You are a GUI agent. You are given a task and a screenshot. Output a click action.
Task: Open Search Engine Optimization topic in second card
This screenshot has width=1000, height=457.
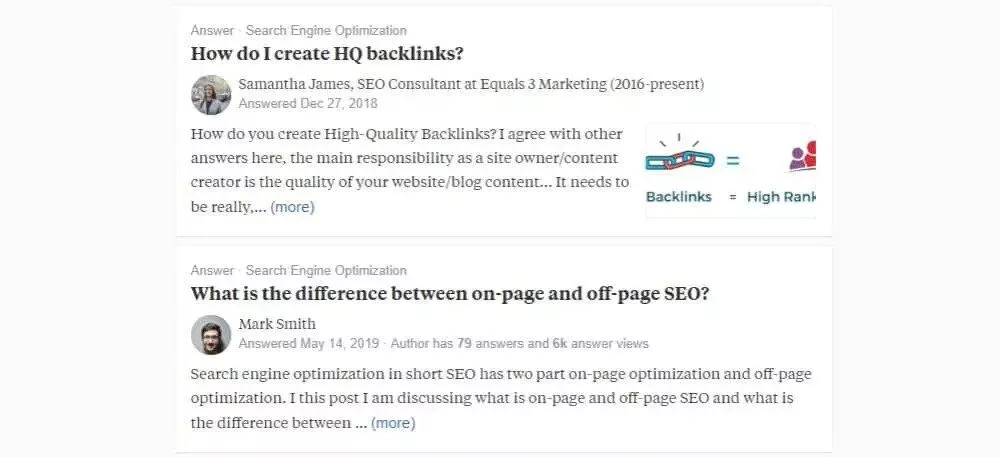click(326, 271)
